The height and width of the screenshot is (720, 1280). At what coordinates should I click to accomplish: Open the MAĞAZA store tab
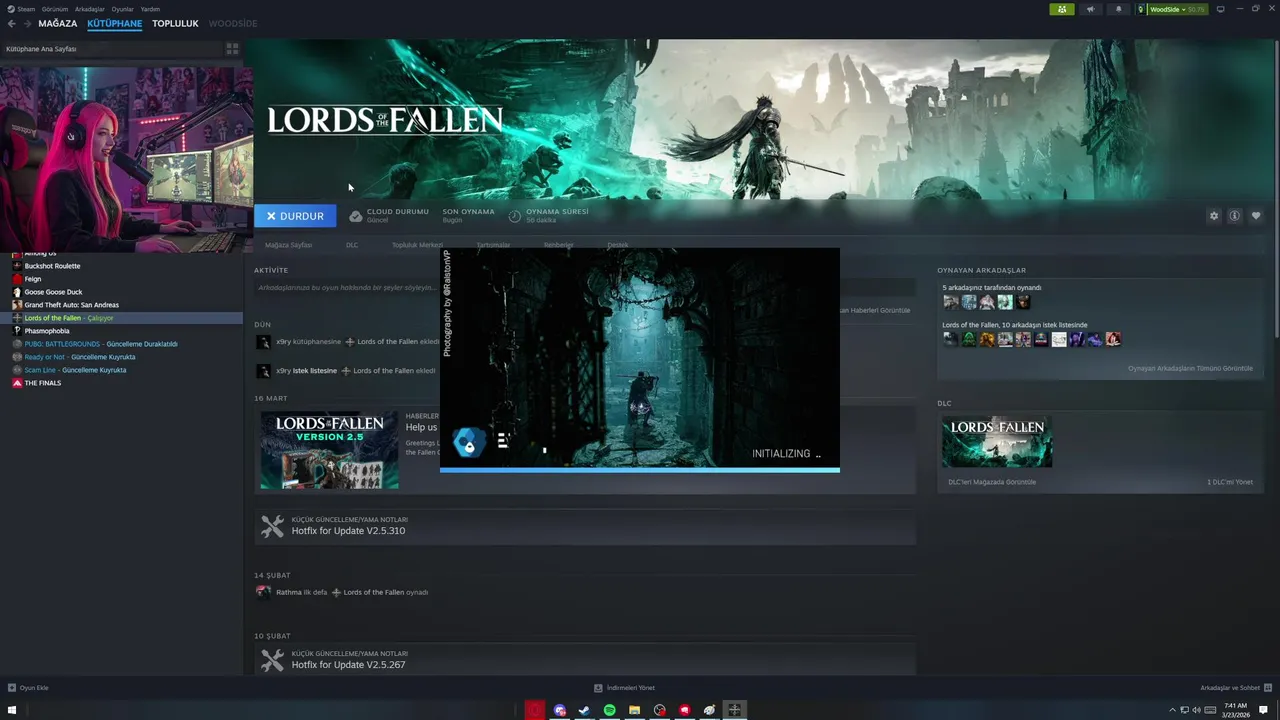(x=57, y=23)
